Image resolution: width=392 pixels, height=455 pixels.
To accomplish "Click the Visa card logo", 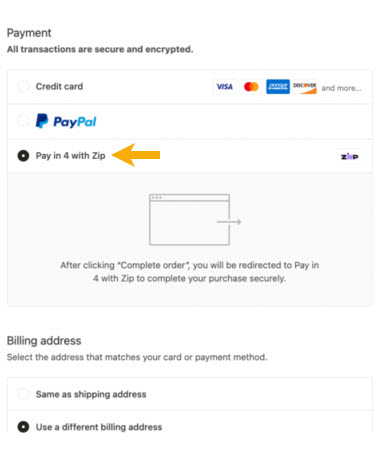I will click(x=224, y=87).
